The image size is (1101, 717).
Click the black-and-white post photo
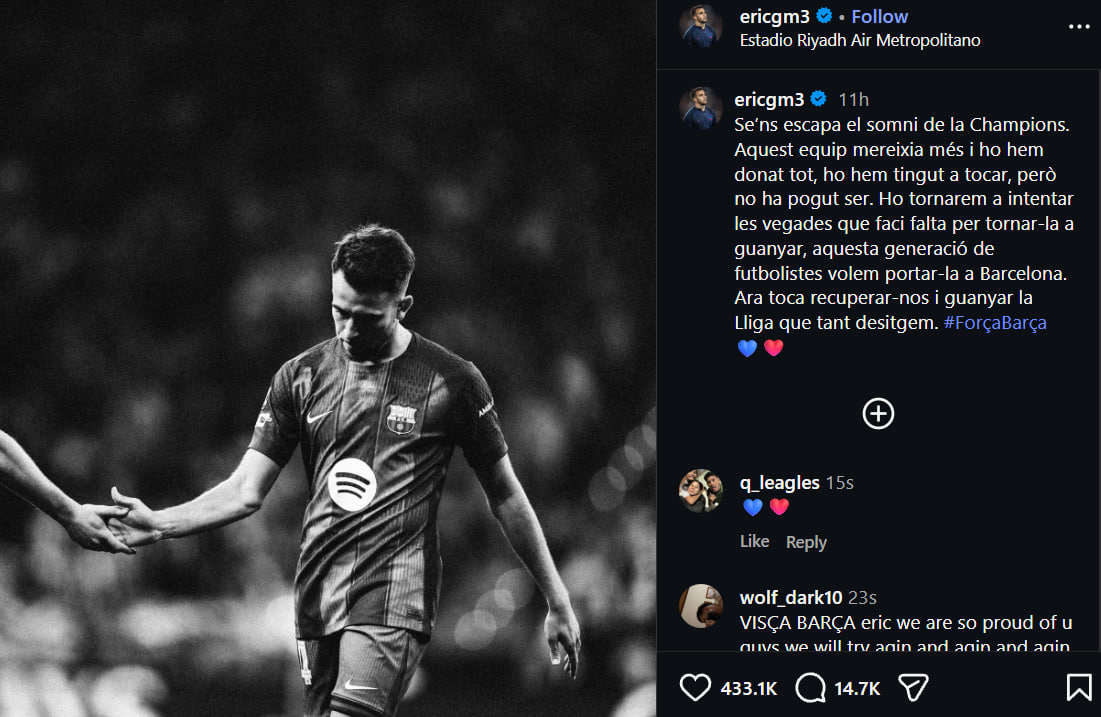coord(328,358)
